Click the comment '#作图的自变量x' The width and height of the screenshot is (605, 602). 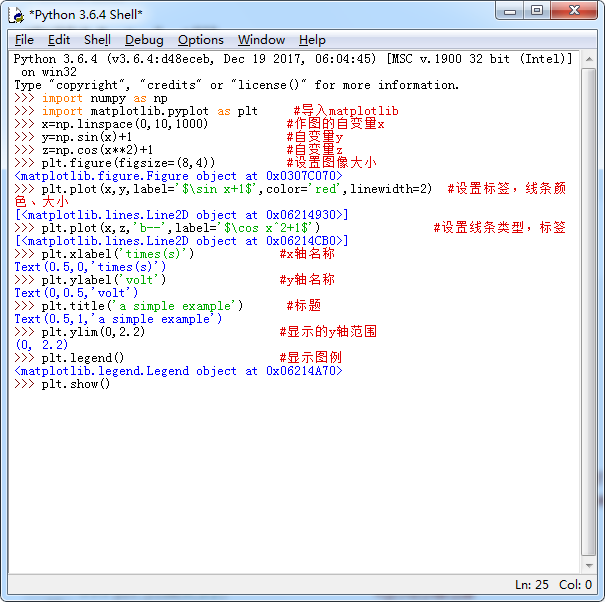(335, 124)
